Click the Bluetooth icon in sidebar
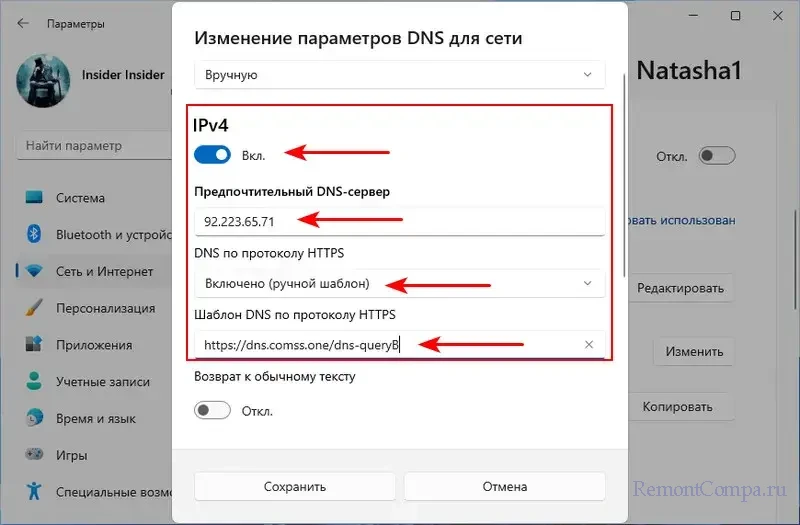This screenshot has height=525, width=800. 35,234
